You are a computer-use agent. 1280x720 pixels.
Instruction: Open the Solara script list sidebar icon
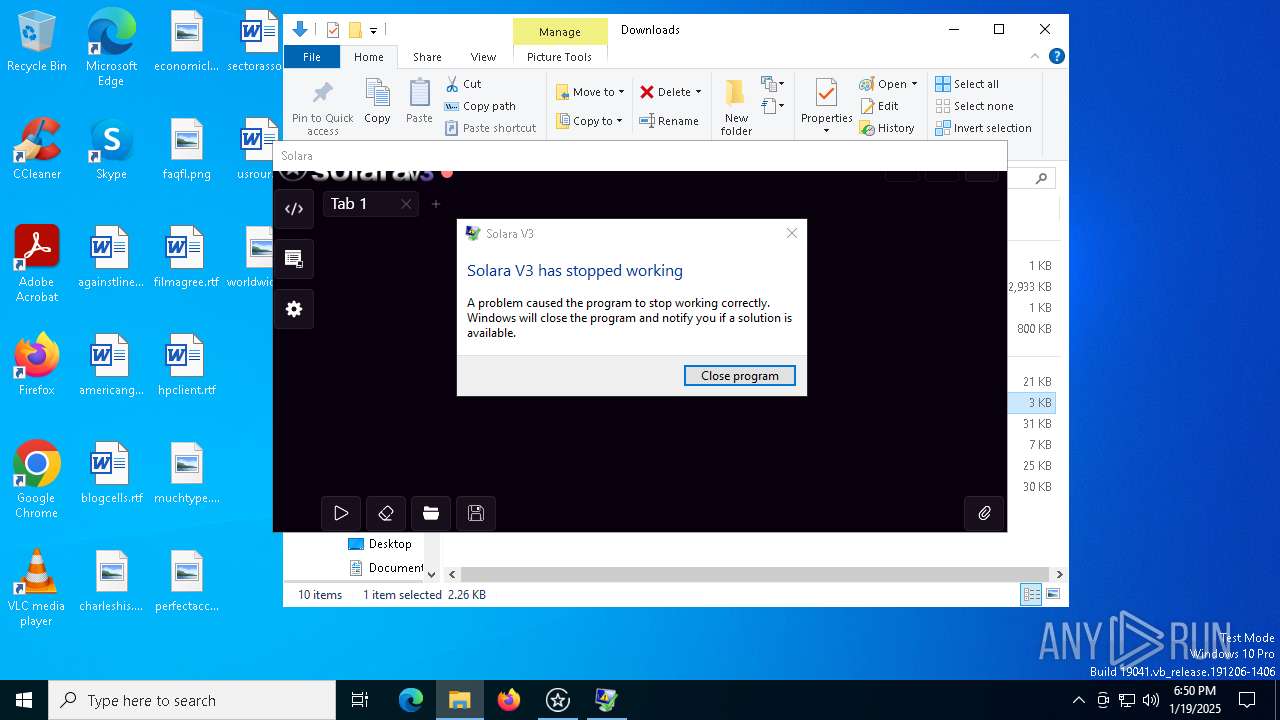coord(294,259)
